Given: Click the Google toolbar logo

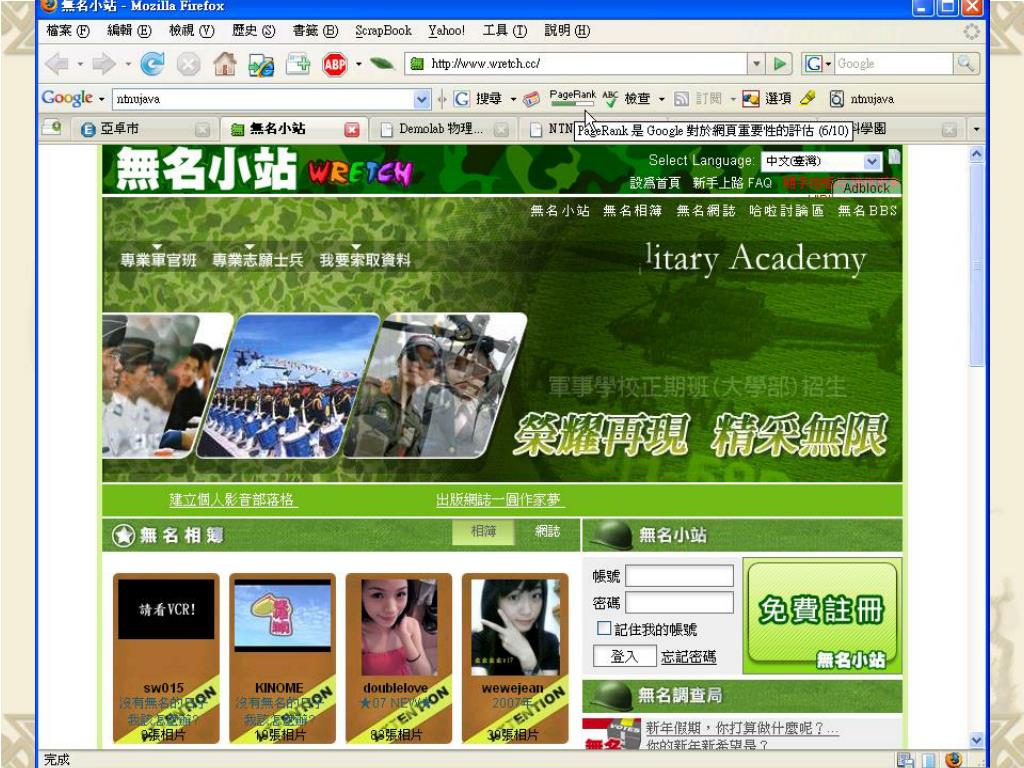Looking at the screenshot, I should [67, 98].
